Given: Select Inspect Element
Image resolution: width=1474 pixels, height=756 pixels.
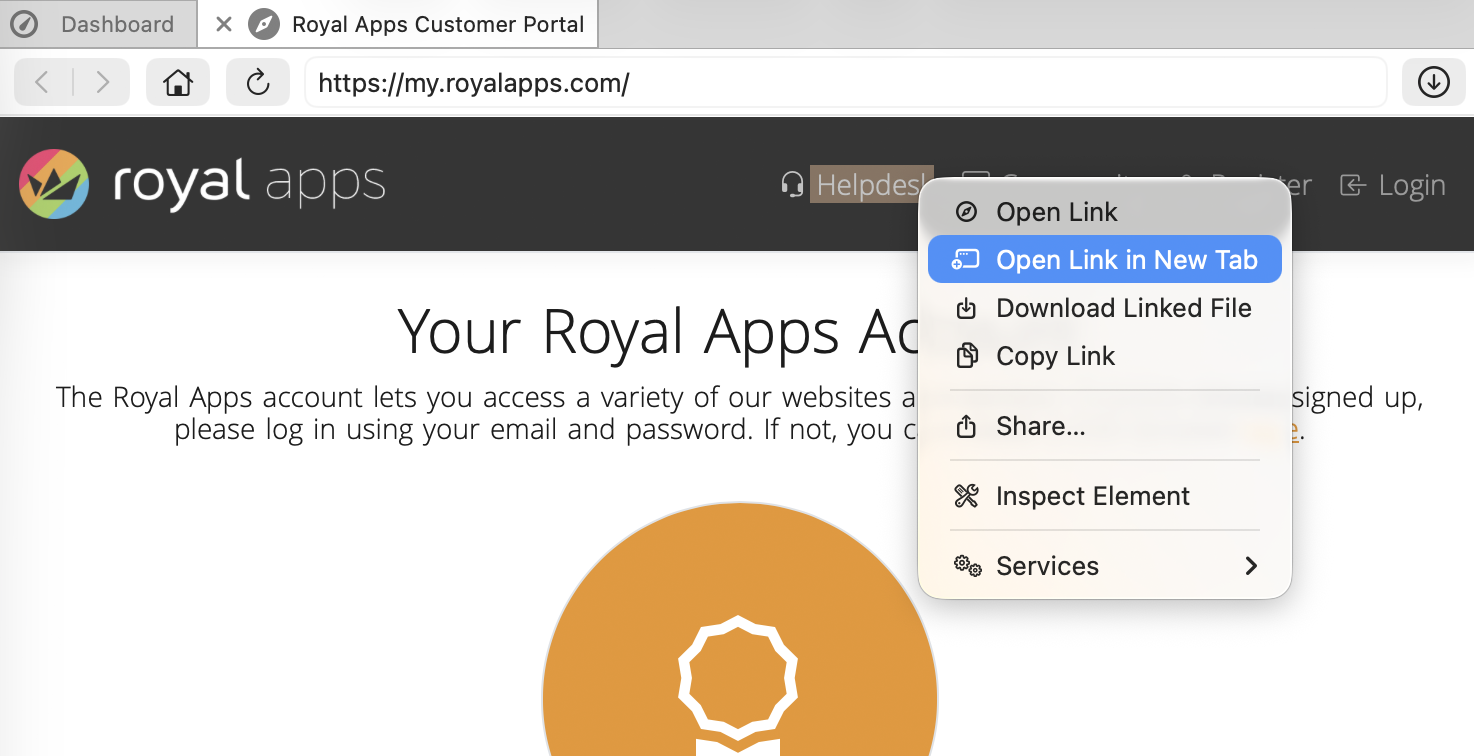Looking at the screenshot, I should [x=1105, y=496].
